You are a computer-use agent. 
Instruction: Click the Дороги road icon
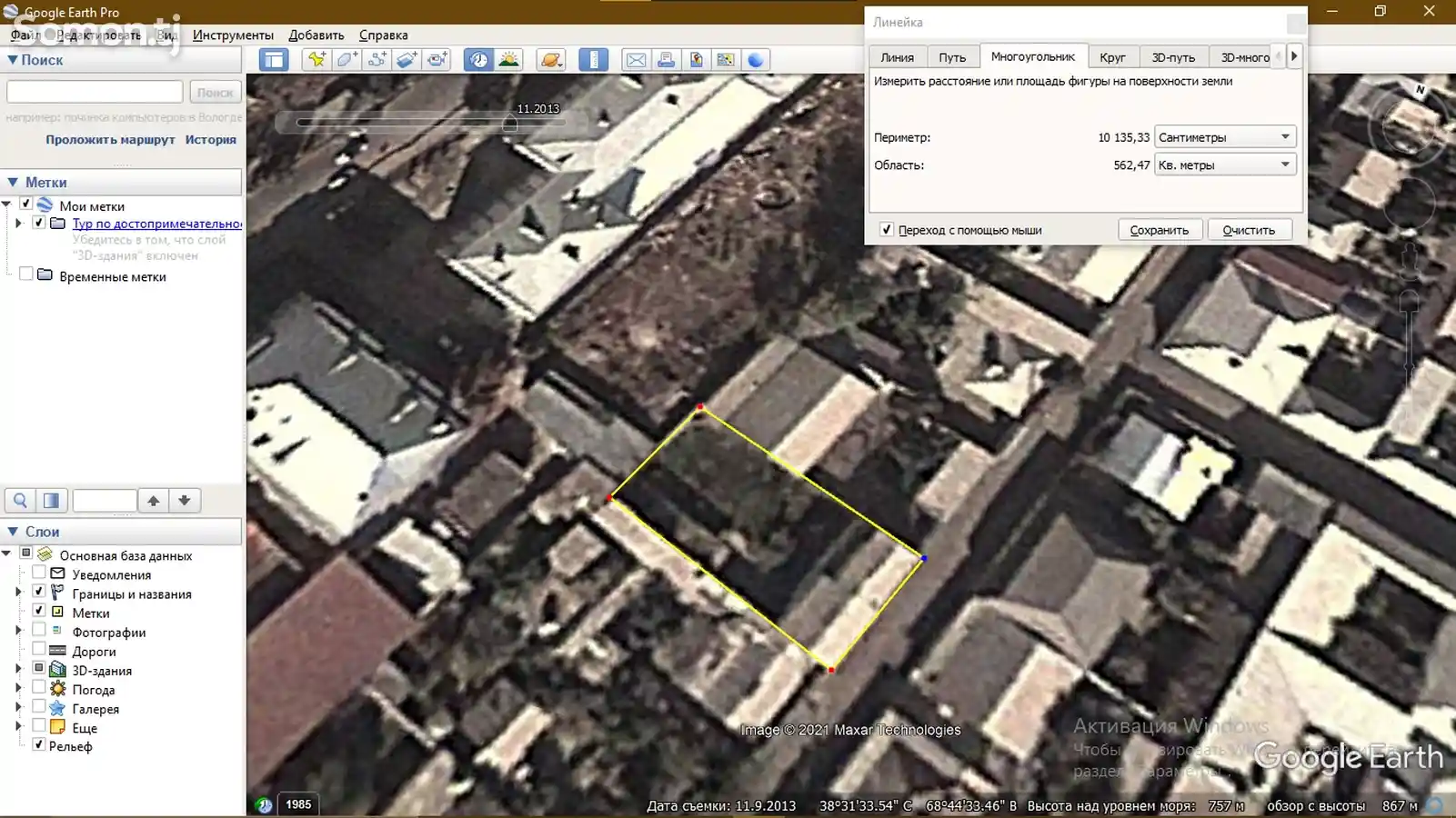point(57,651)
